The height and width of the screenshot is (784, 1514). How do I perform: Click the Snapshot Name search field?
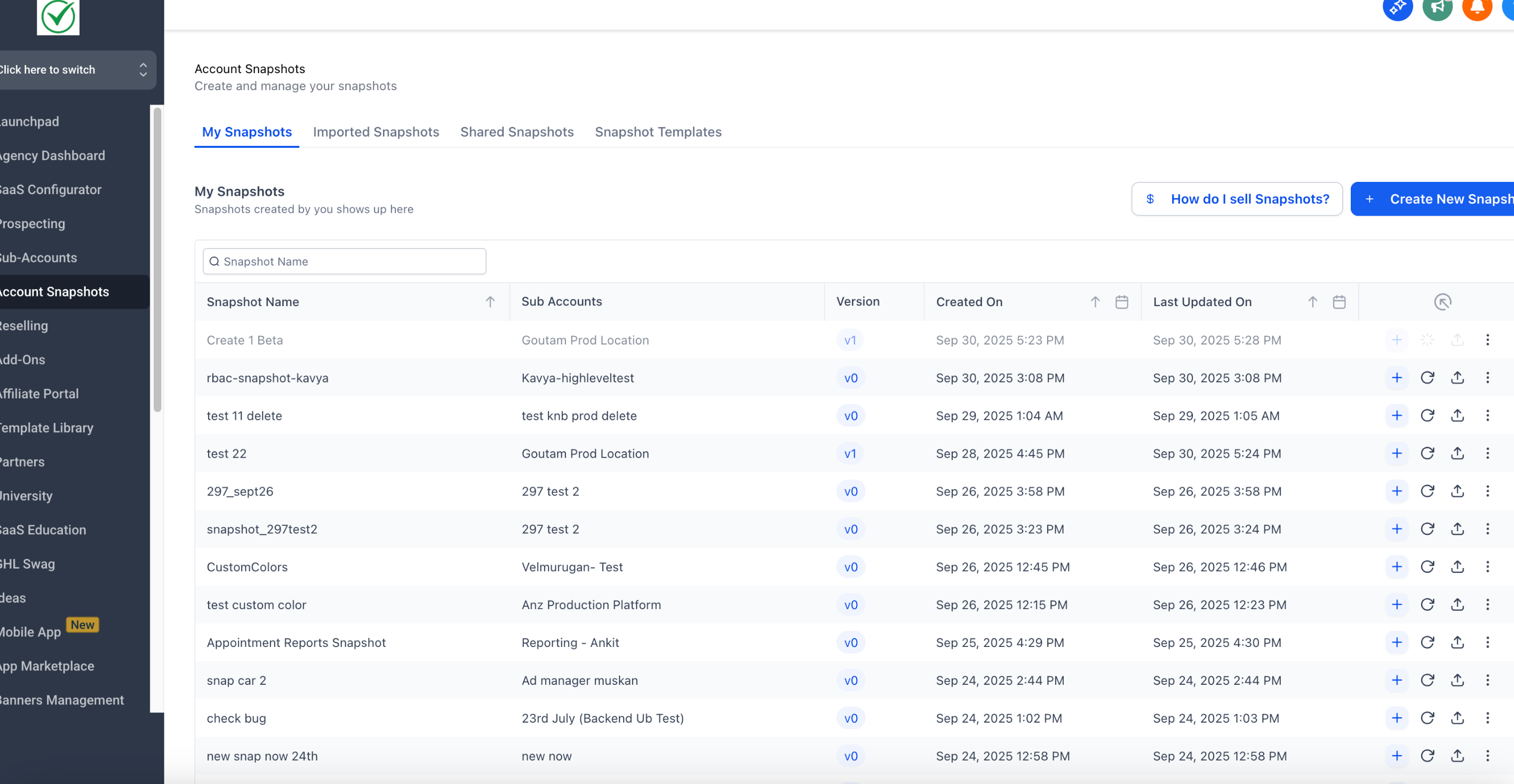(x=345, y=261)
